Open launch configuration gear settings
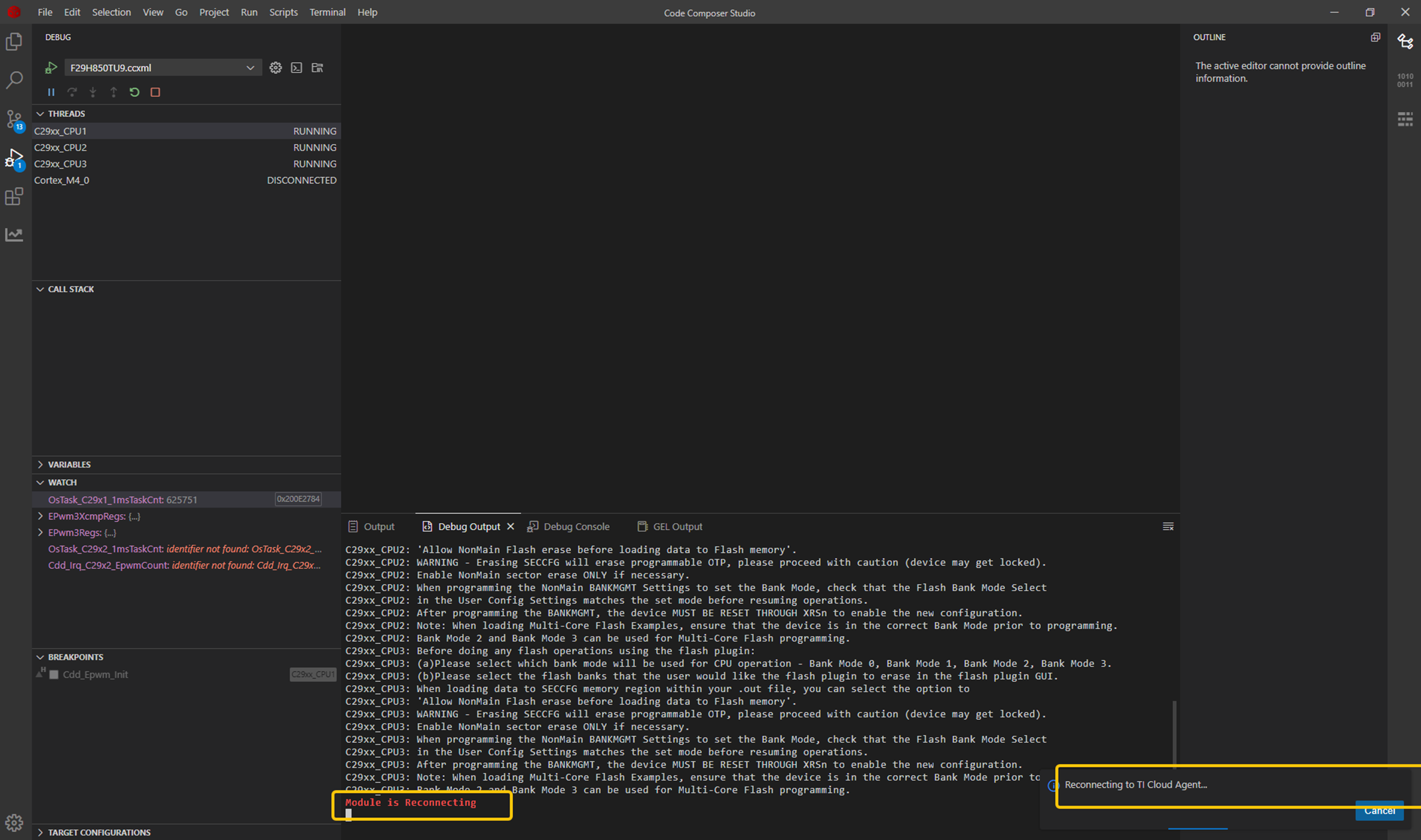Screen dimensions: 1421x840 pyautogui.click(x=275, y=67)
